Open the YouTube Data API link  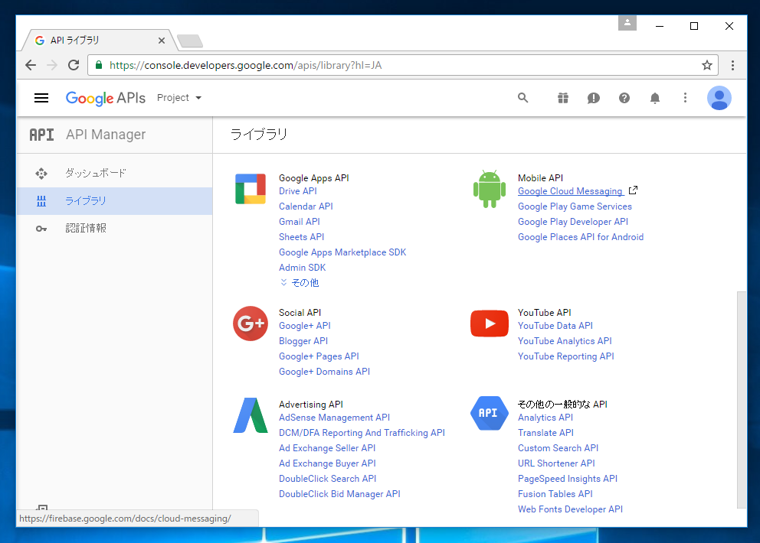point(555,326)
